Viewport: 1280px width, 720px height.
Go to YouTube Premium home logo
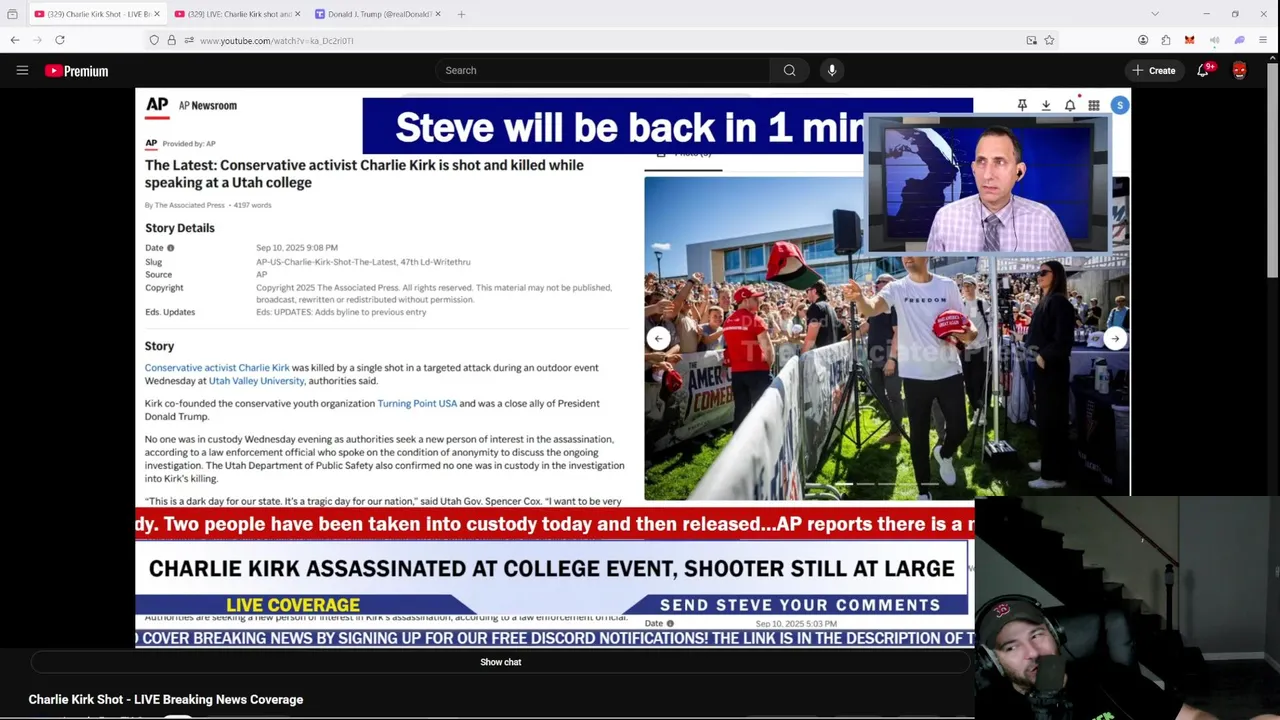76,71
